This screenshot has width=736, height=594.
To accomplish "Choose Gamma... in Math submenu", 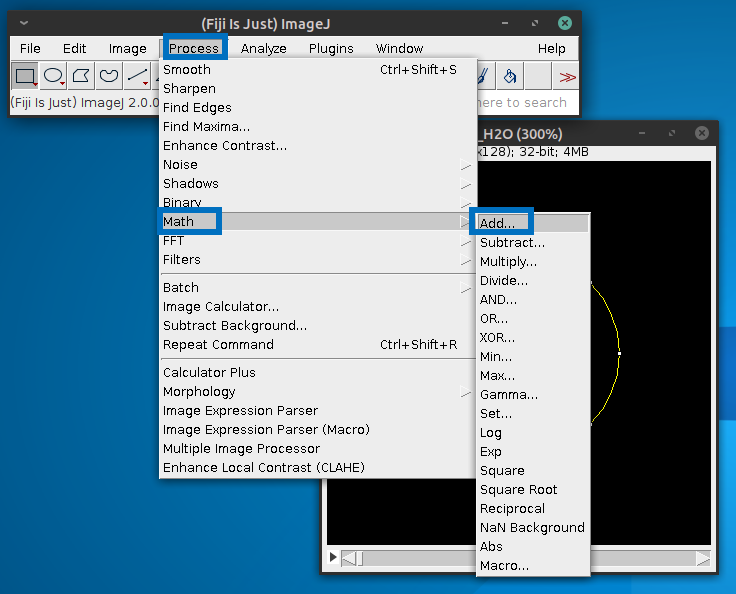I will coord(533,395).
